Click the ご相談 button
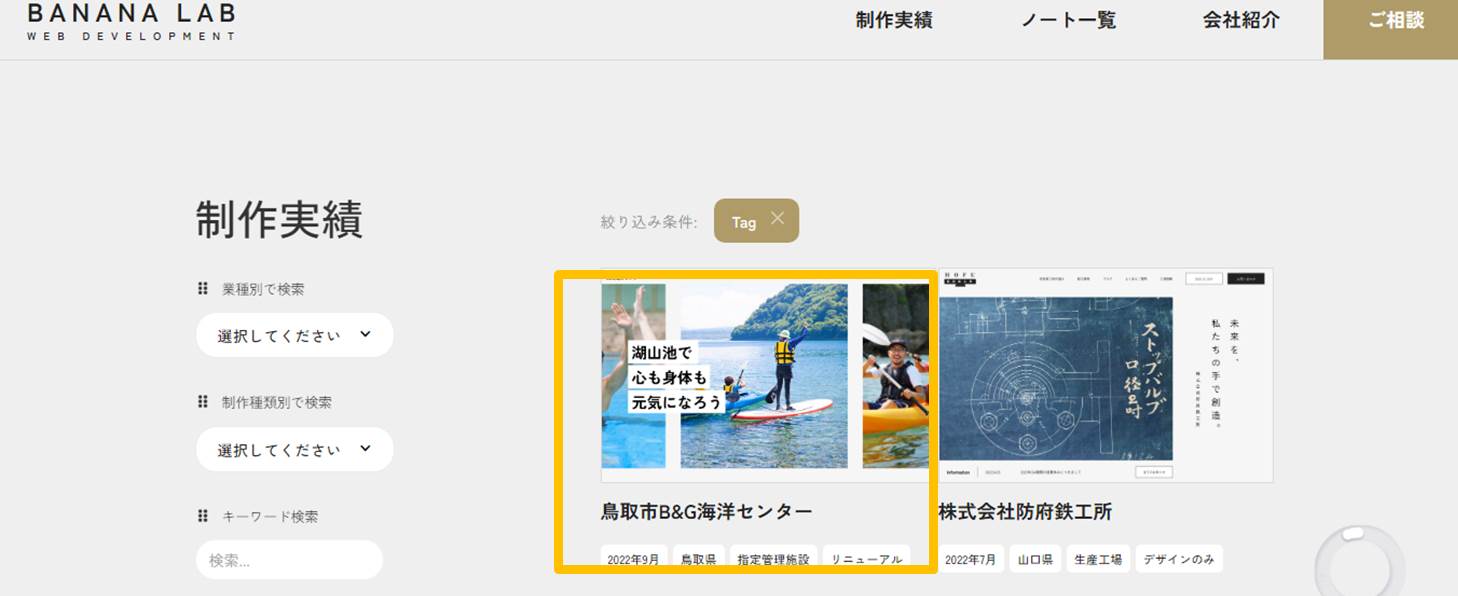Image resolution: width=1458 pixels, height=596 pixels. click(1390, 29)
